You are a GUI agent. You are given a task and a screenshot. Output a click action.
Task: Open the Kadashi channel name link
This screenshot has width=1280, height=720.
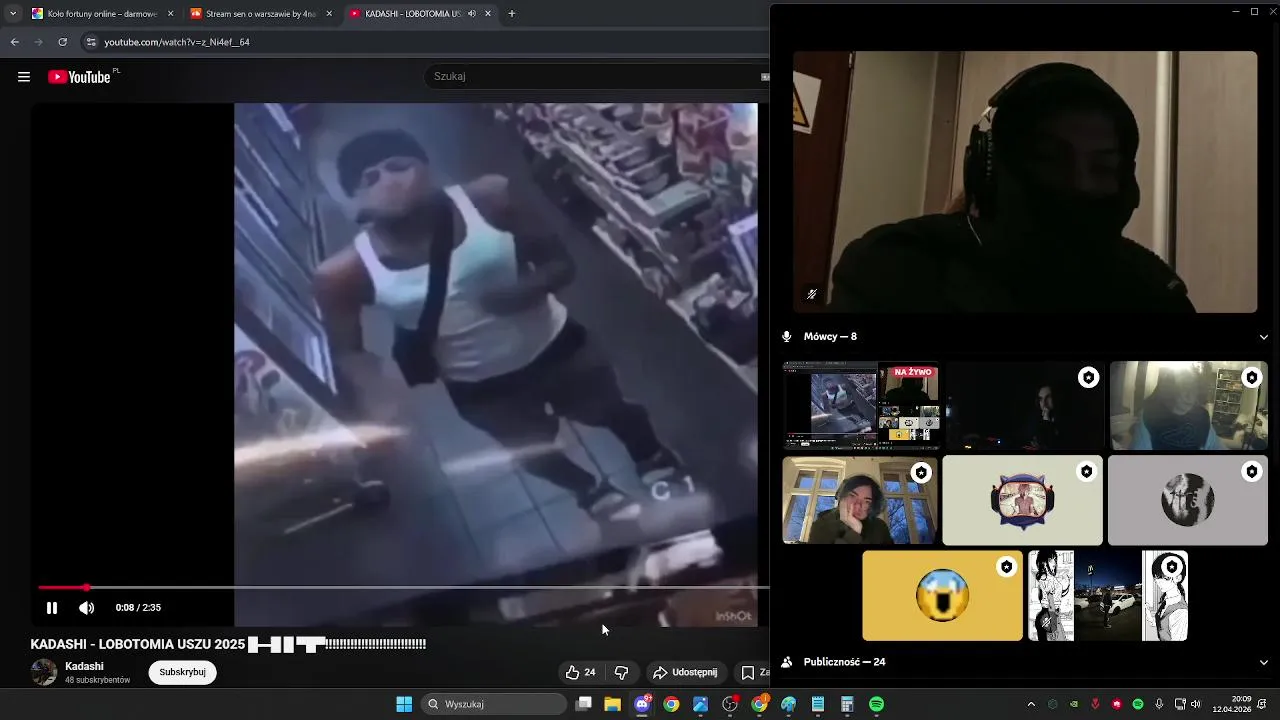[x=84, y=666]
